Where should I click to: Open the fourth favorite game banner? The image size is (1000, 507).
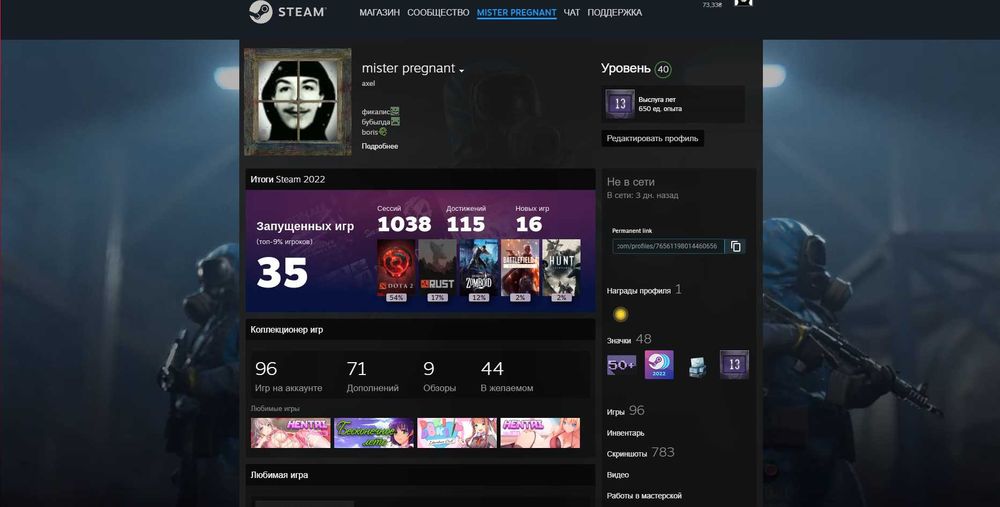tap(540, 433)
